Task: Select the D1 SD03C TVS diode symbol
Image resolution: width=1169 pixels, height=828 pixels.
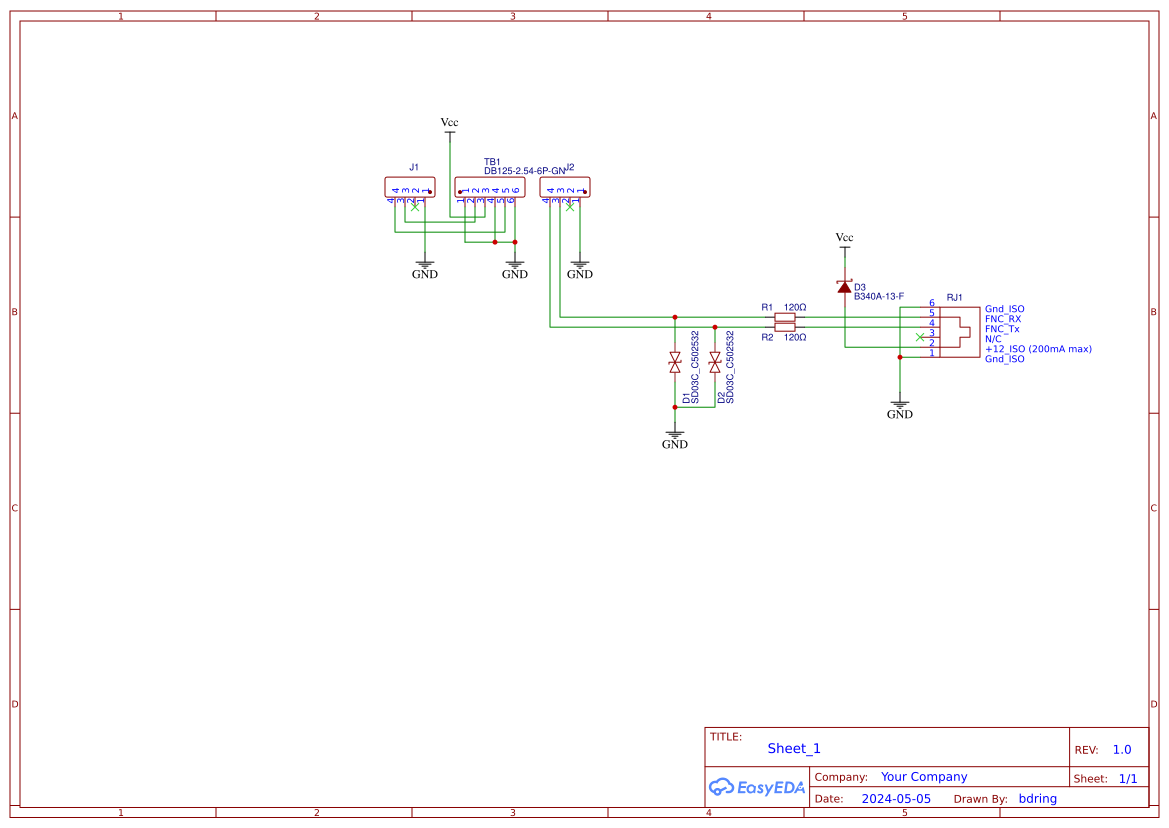Action: [x=675, y=362]
